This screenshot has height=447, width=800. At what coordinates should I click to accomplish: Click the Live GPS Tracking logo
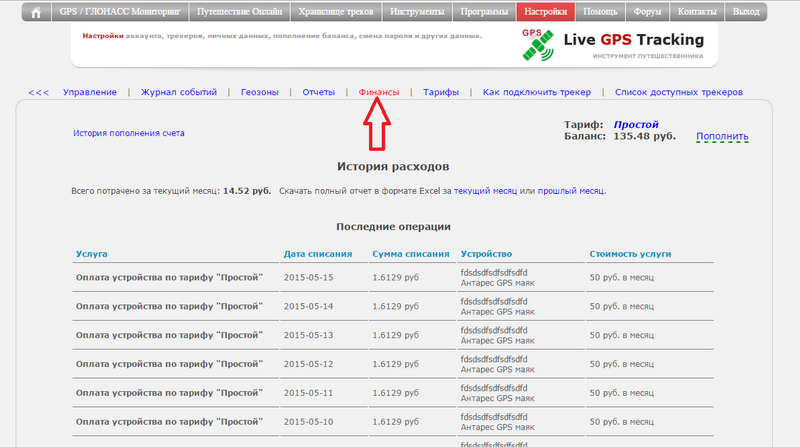coord(611,43)
